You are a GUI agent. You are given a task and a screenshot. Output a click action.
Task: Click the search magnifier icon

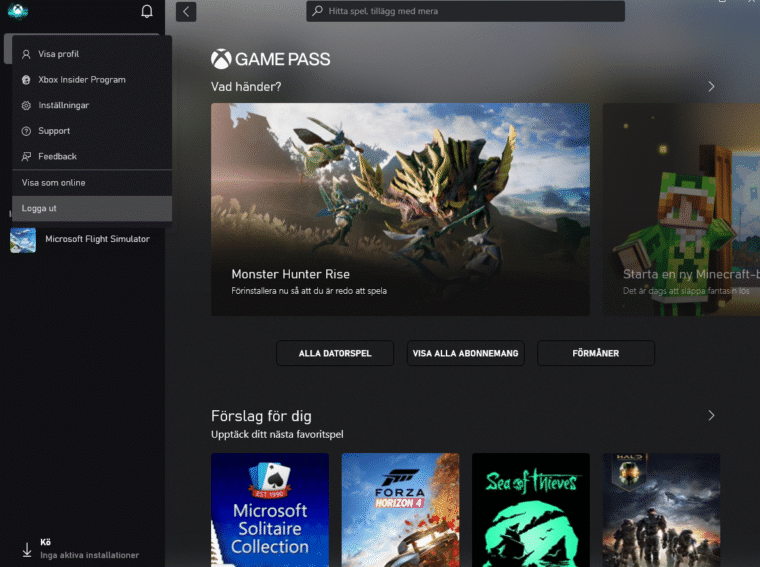(x=317, y=11)
